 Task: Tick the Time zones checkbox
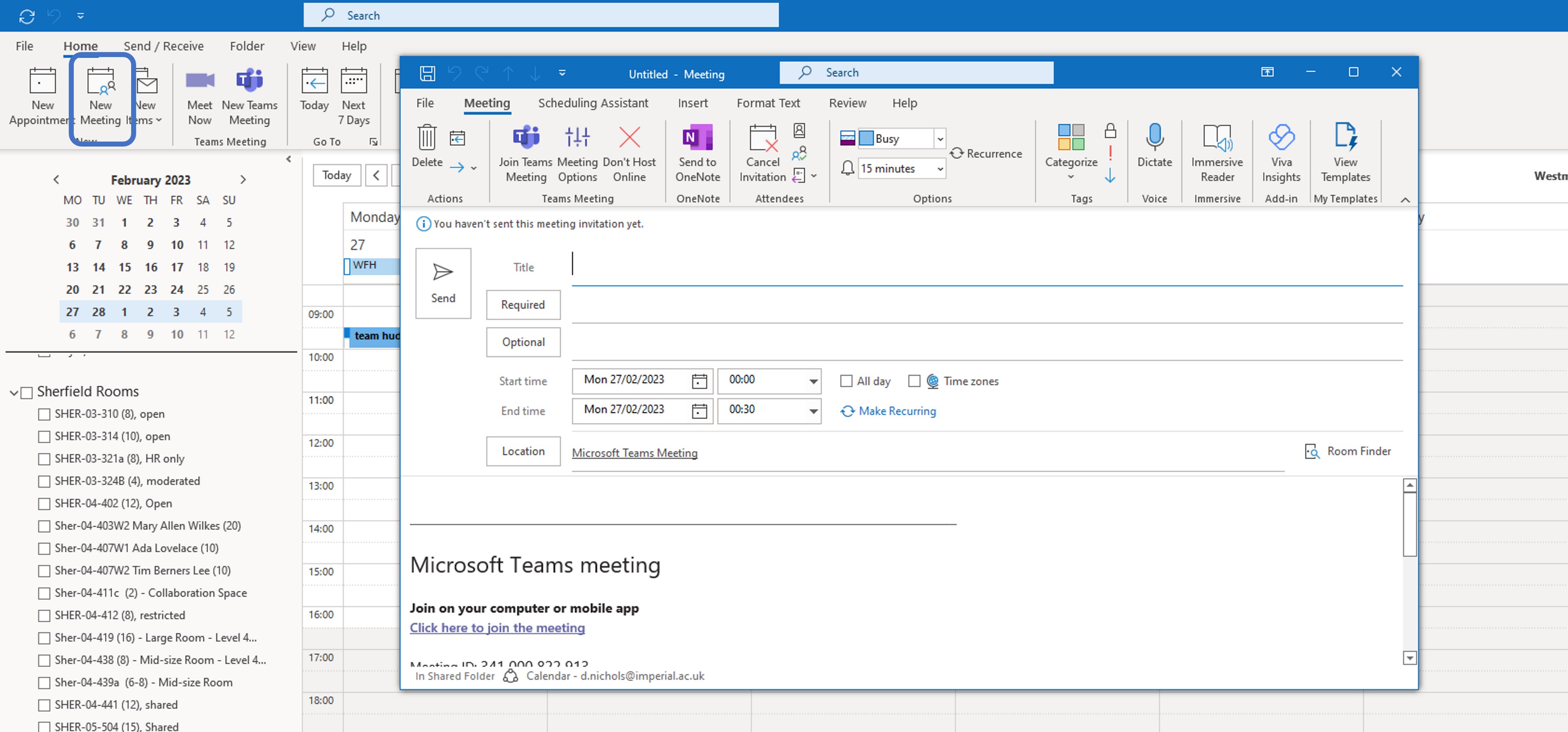(914, 381)
